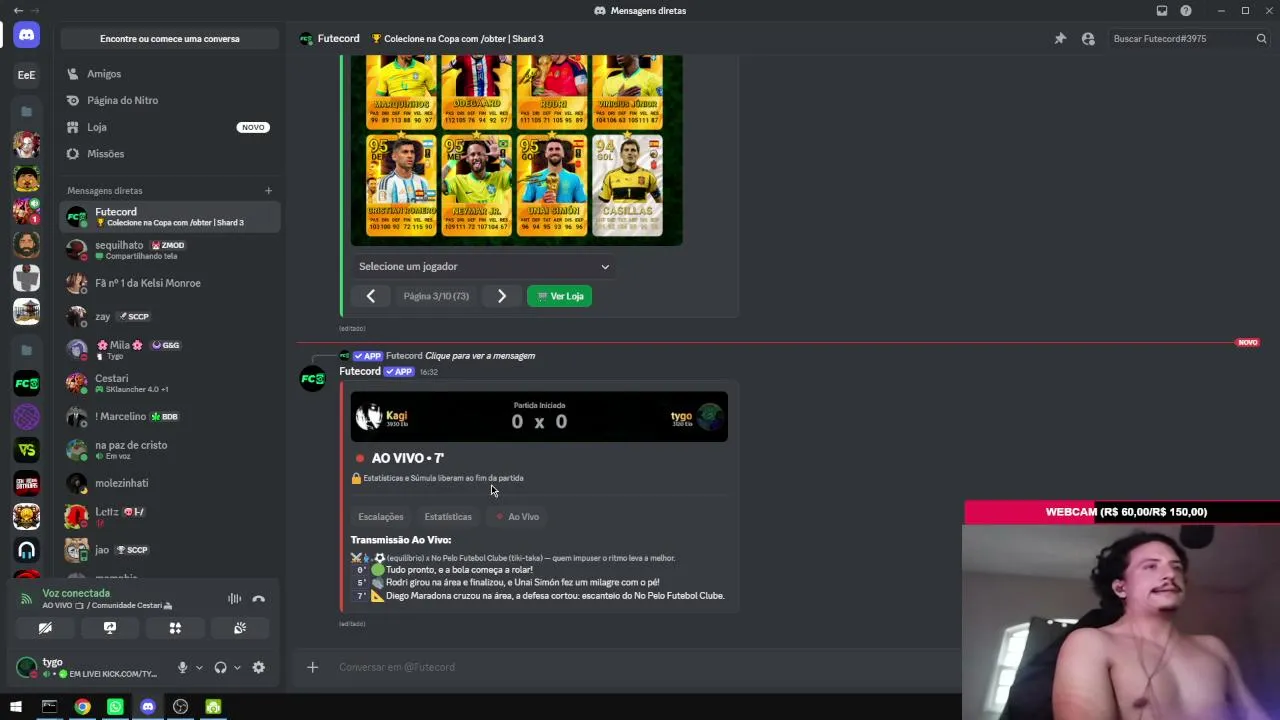Click Clique para ver a mensagem reply link
This screenshot has width=1280, height=720.
click(480, 356)
